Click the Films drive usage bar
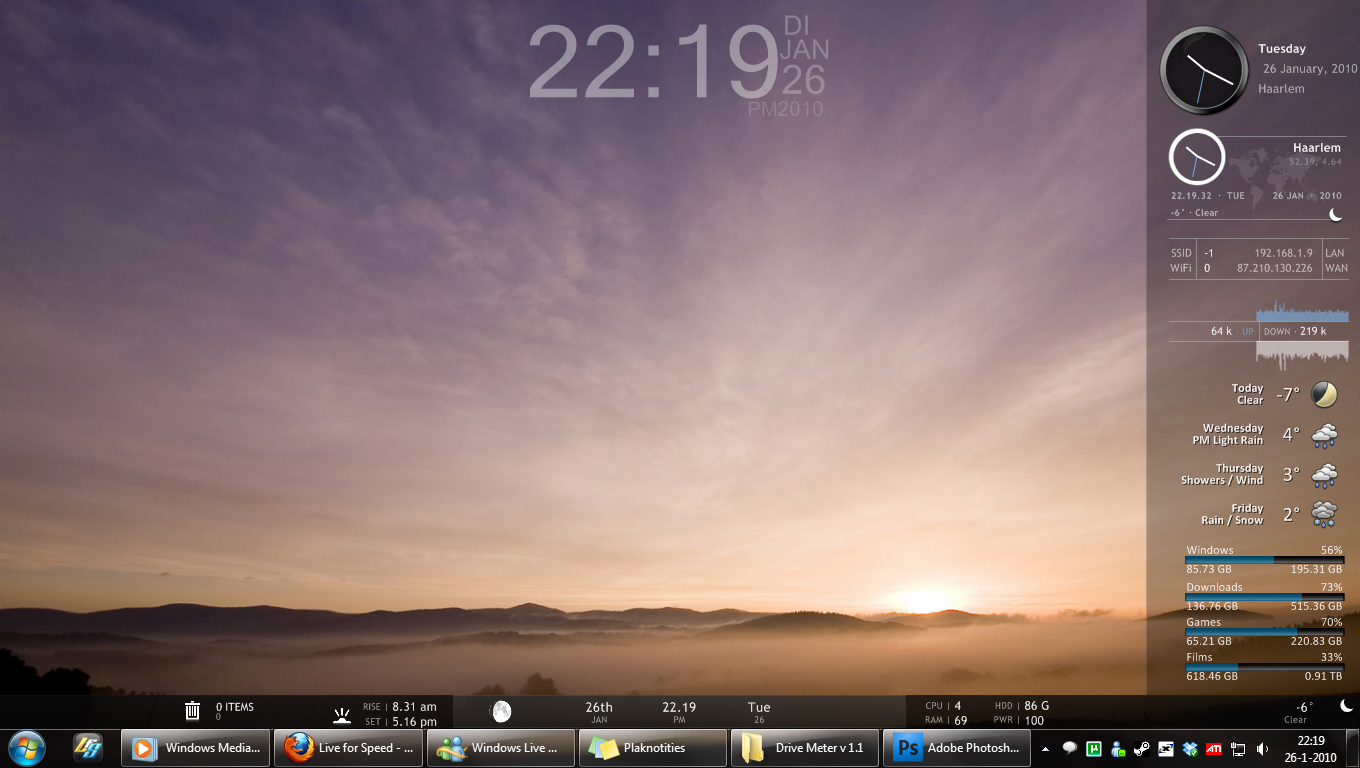This screenshot has width=1360, height=768. [1264, 667]
